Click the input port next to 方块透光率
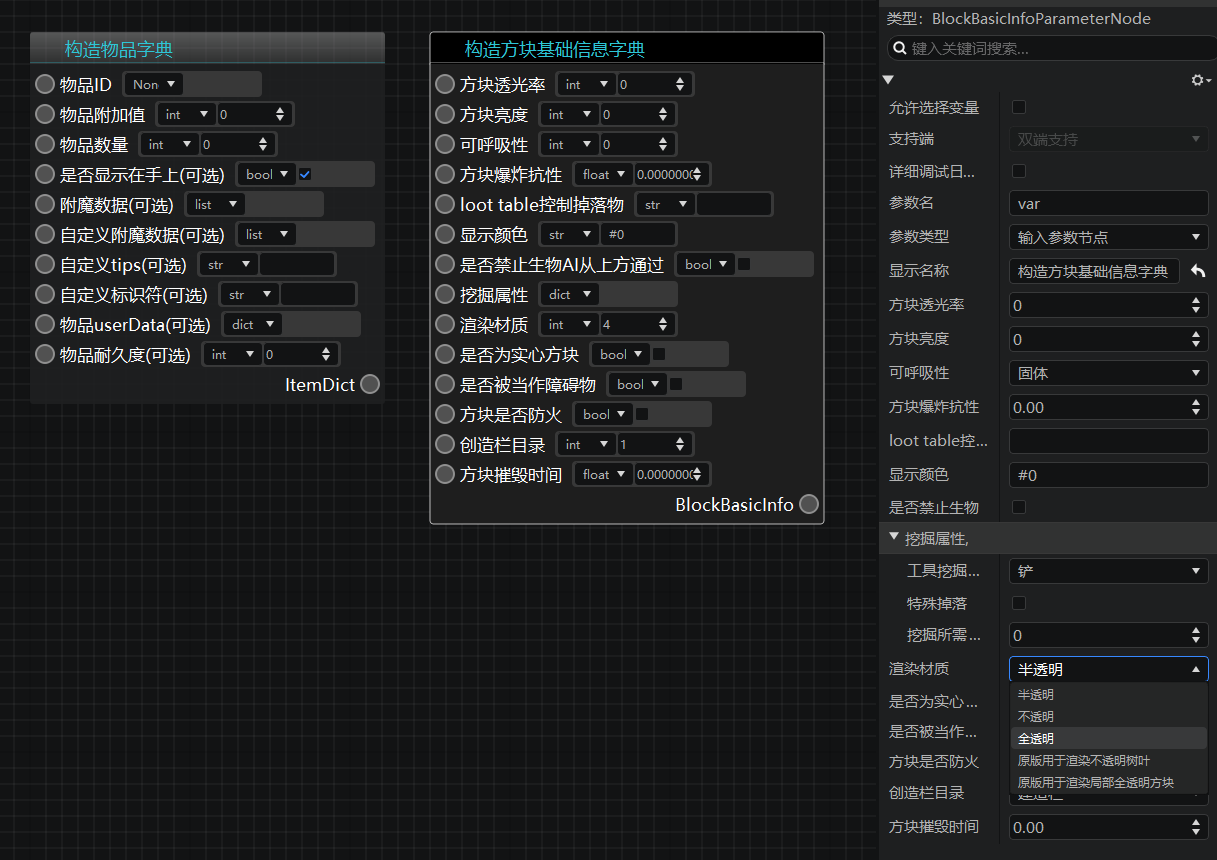 click(x=445, y=84)
